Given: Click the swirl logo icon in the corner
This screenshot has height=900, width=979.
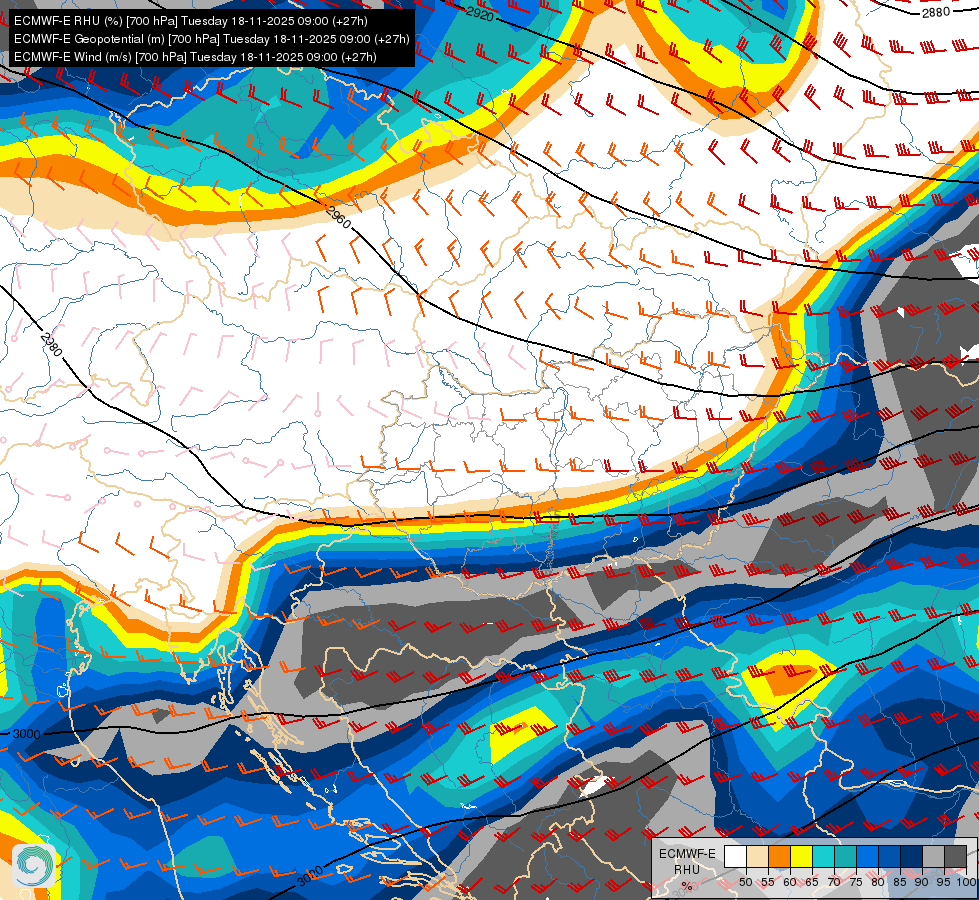Looking at the screenshot, I should [x=34, y=865].
